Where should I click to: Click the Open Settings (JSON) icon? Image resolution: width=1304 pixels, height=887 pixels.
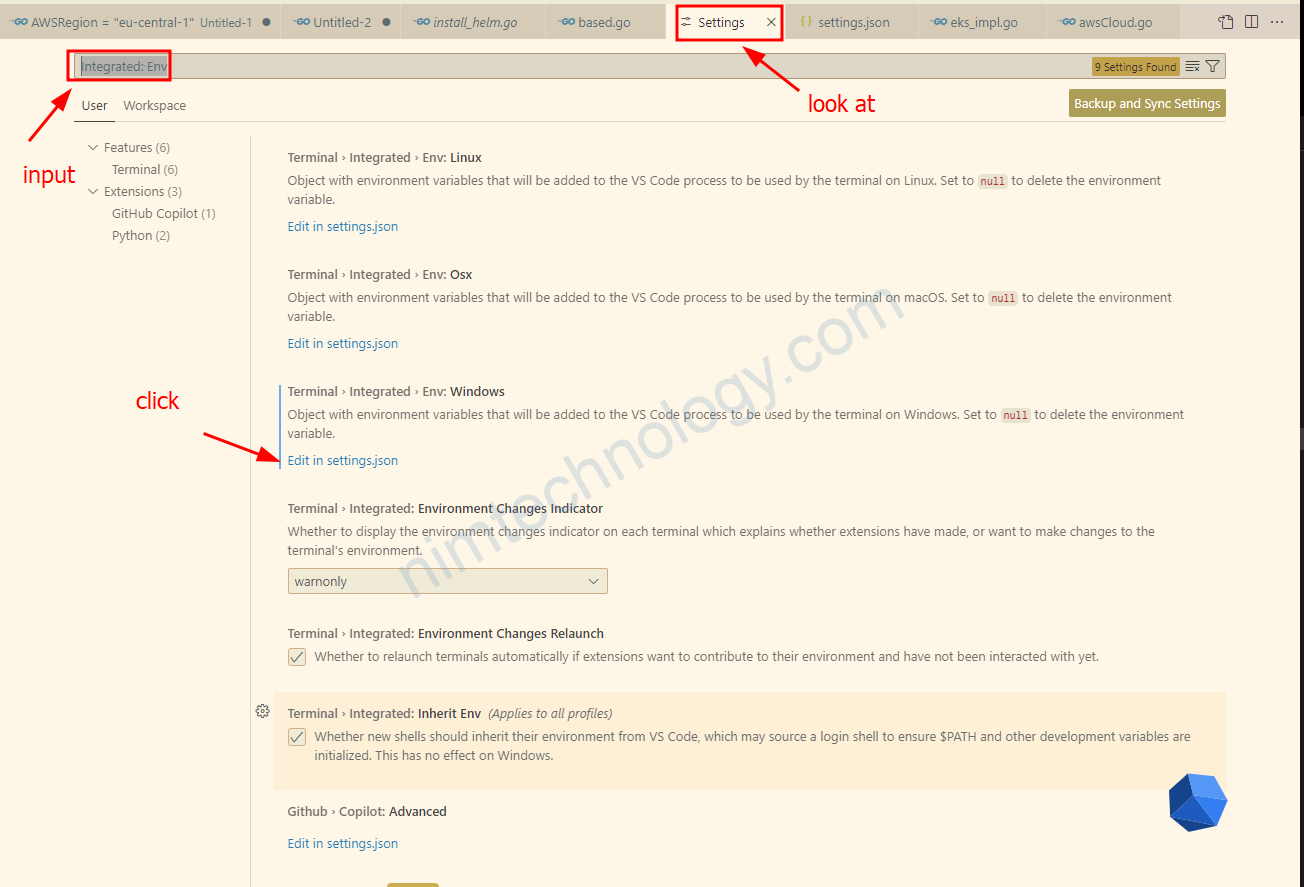coord(1226,22)
